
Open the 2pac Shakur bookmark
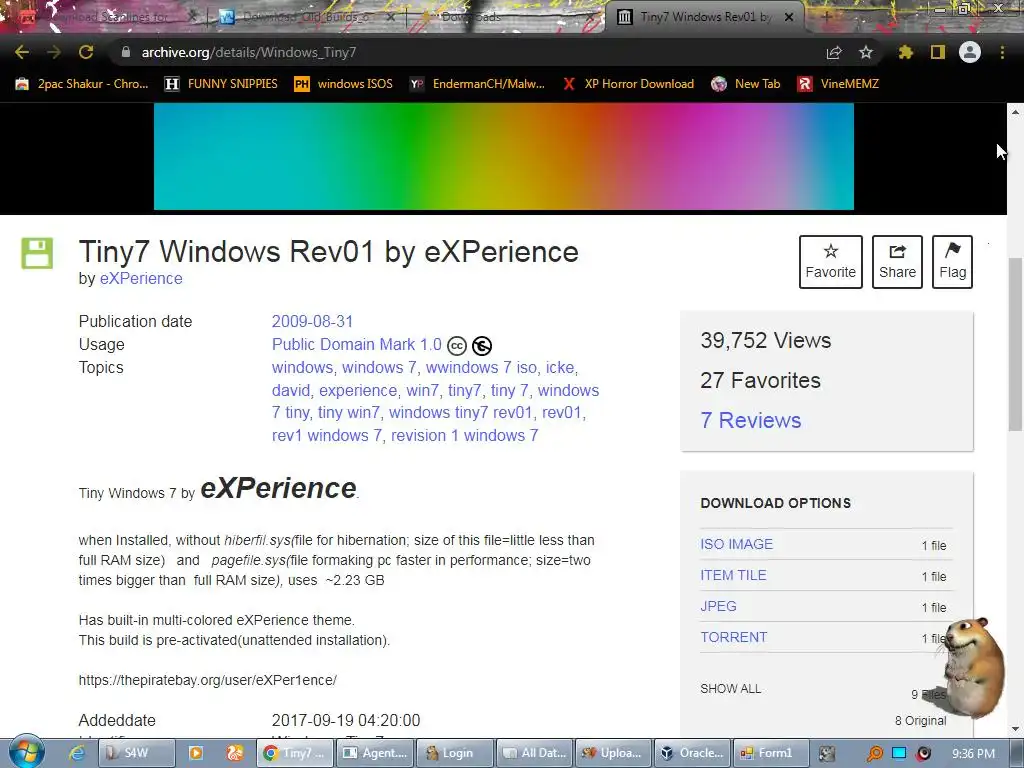coord(82,84)
